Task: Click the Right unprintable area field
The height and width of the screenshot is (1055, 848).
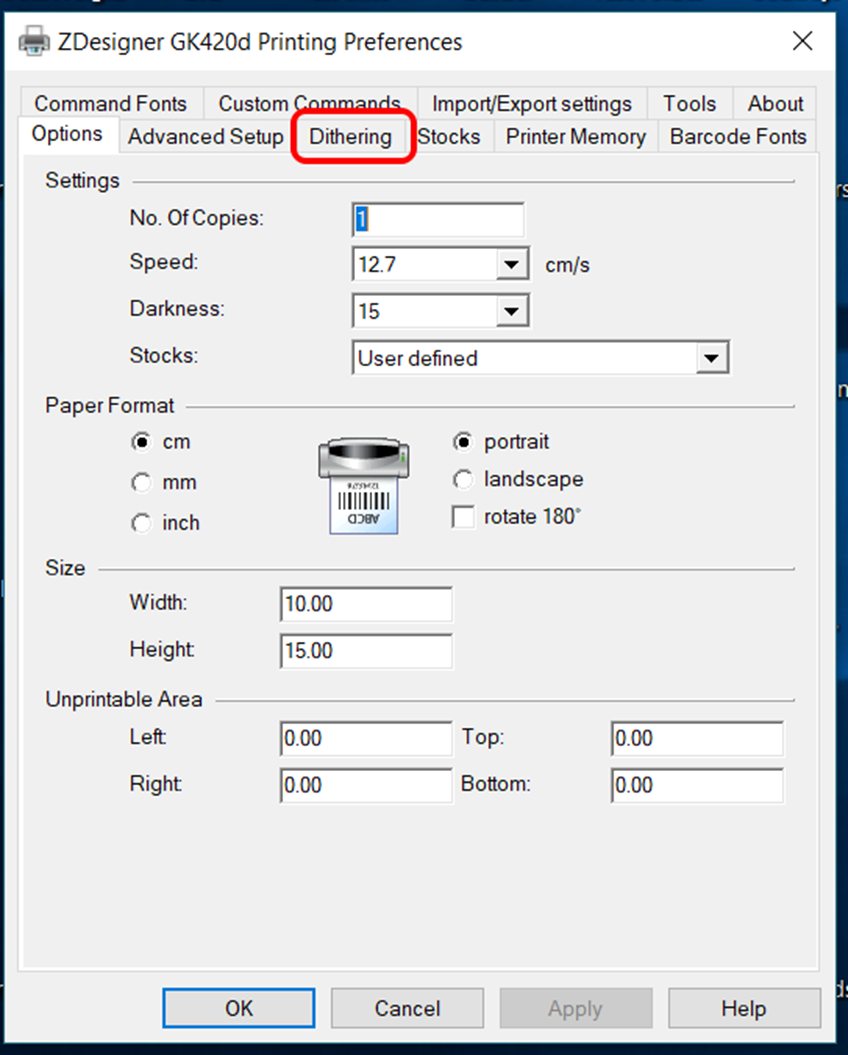Action: pyautogui.click(x=366, y=786)
